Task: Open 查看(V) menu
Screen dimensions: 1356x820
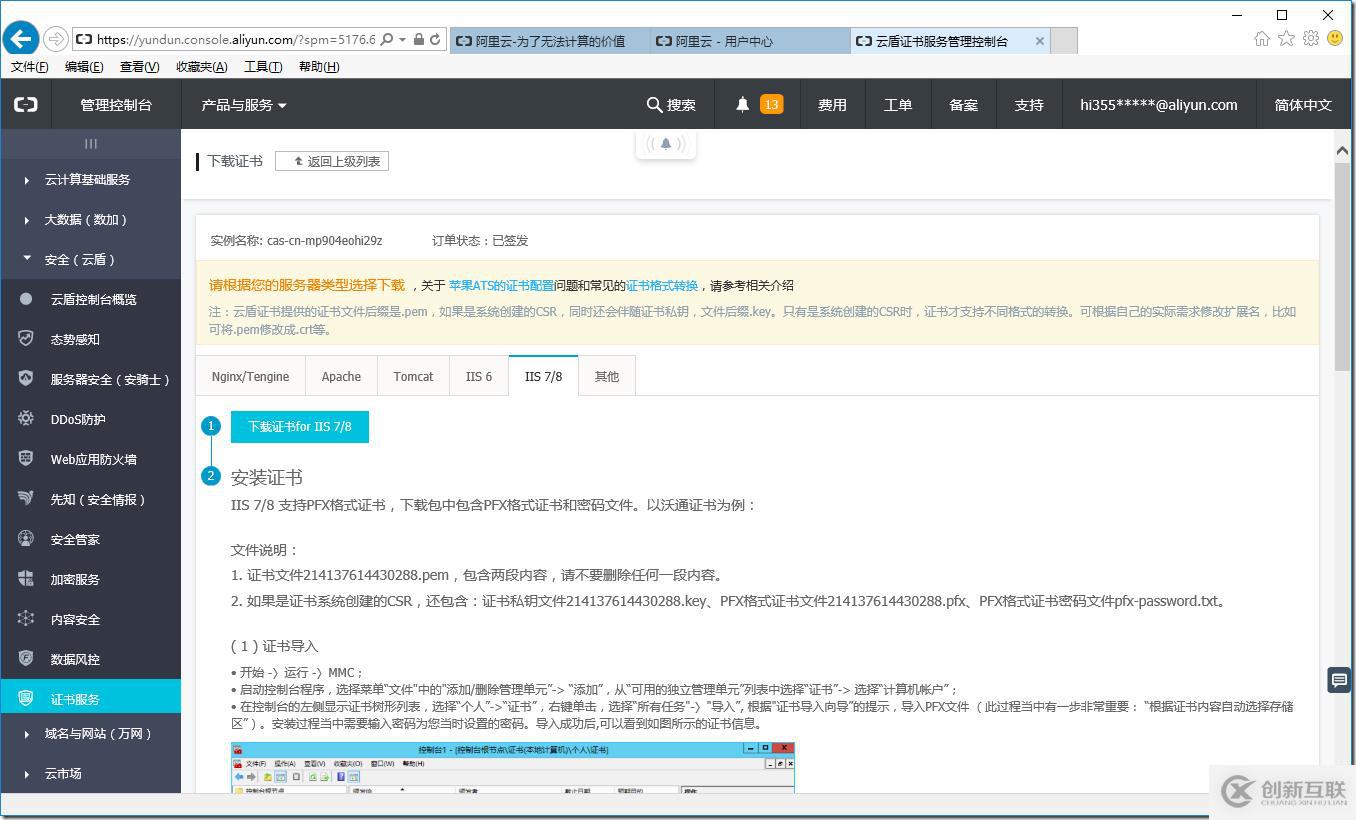Action: (x=139, y=67)
